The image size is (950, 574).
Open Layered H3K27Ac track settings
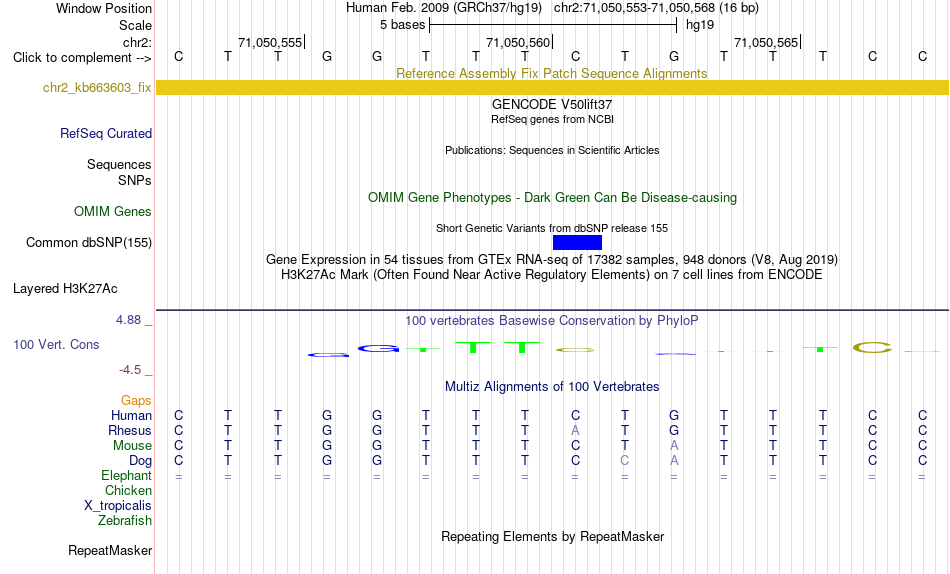coord(65,289)
